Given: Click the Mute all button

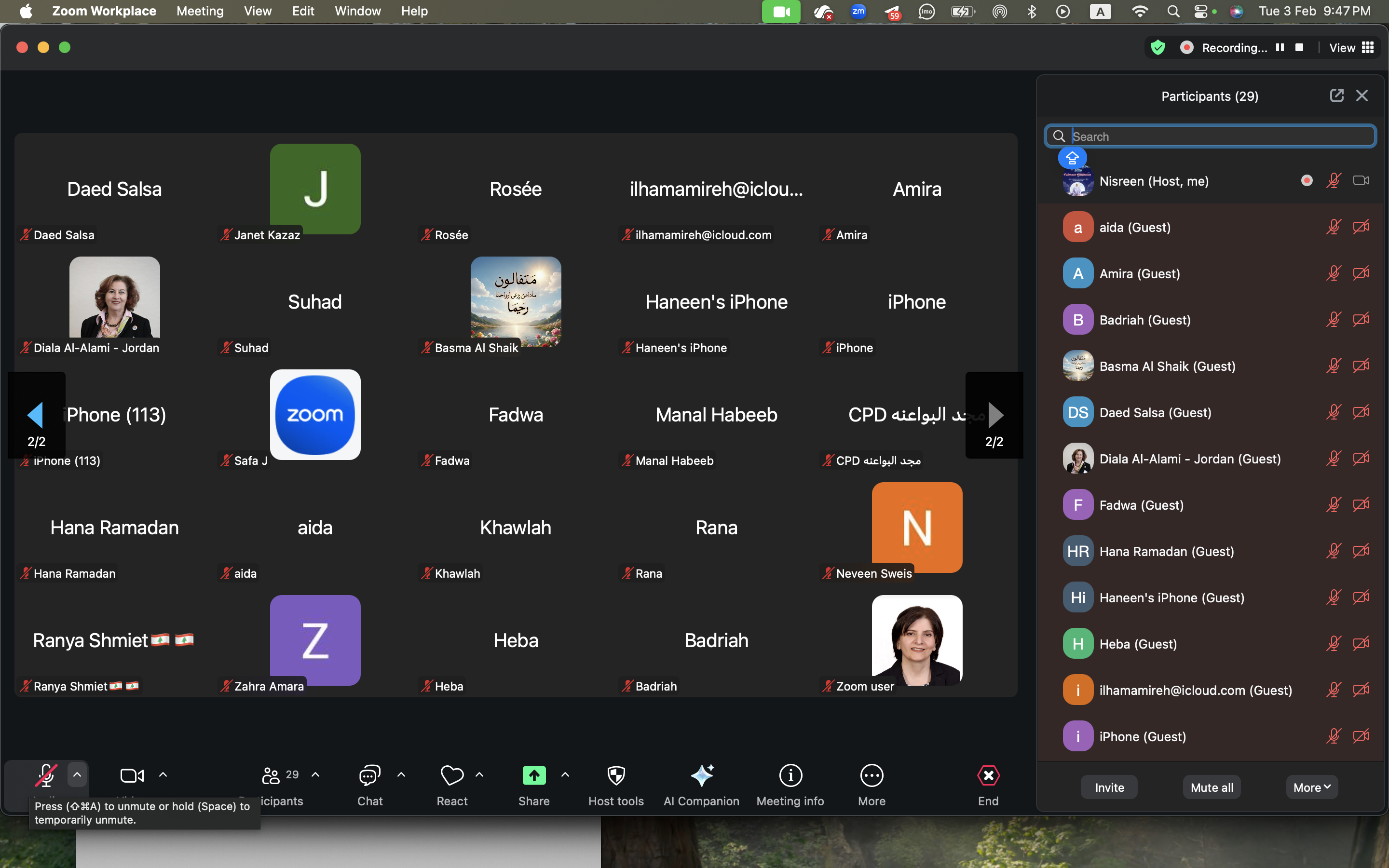Looking at the screenshot, I should [1212, 787].
